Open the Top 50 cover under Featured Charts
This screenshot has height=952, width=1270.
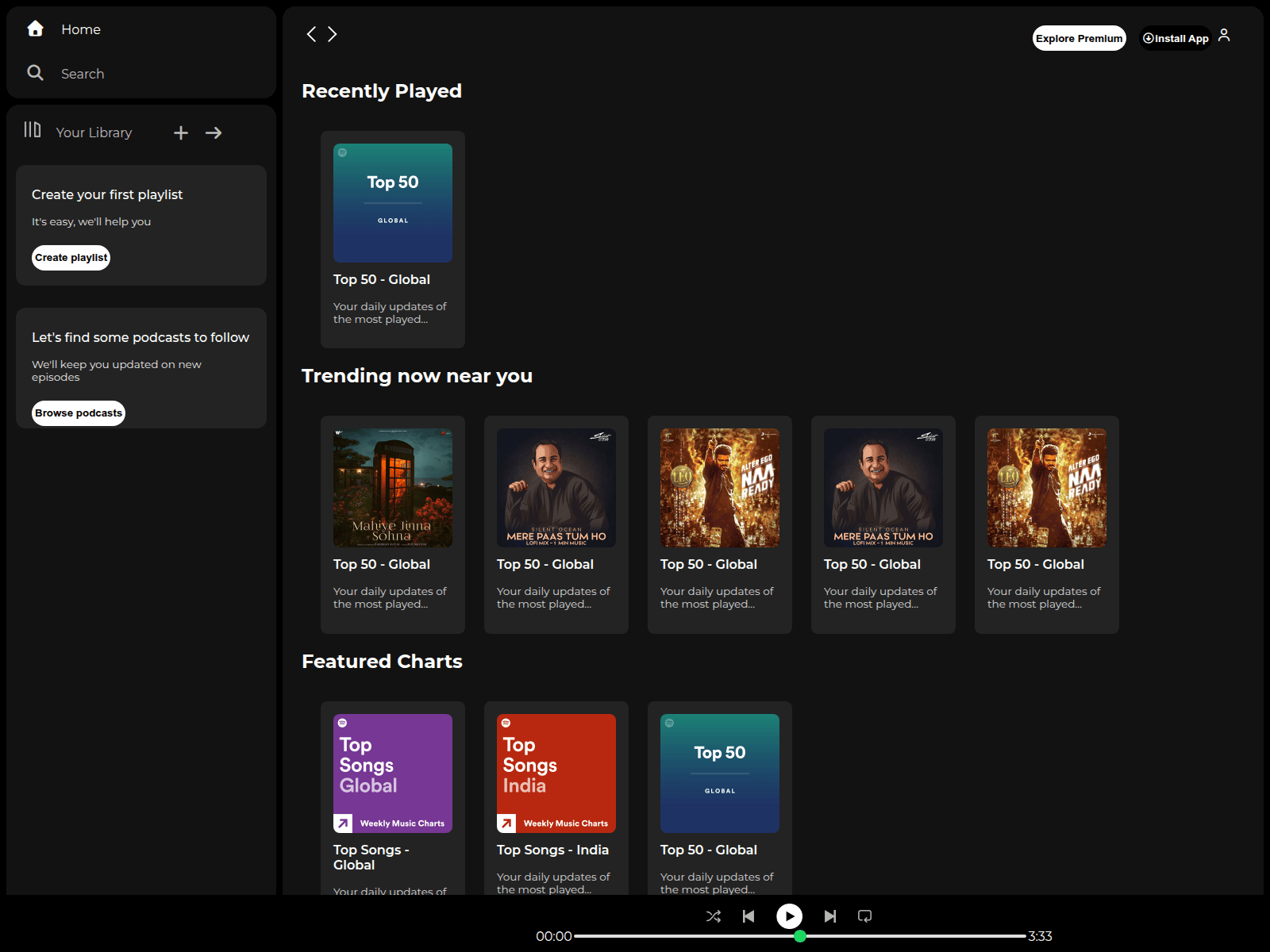[x=720, y=773]
